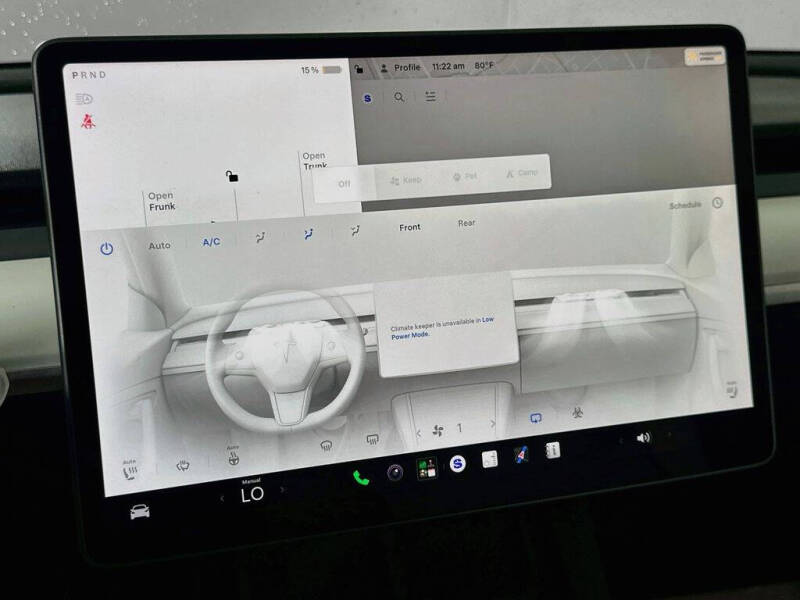The image size is (800, 600).
Task: Tap the status bar unlock icon
Action: click(359, 68)
